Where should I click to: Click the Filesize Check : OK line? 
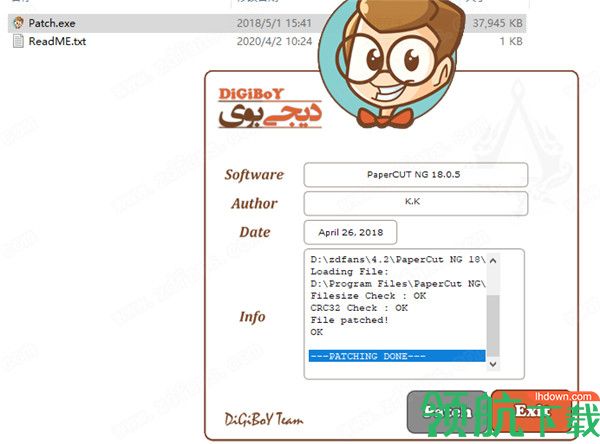tap(368, 295)
